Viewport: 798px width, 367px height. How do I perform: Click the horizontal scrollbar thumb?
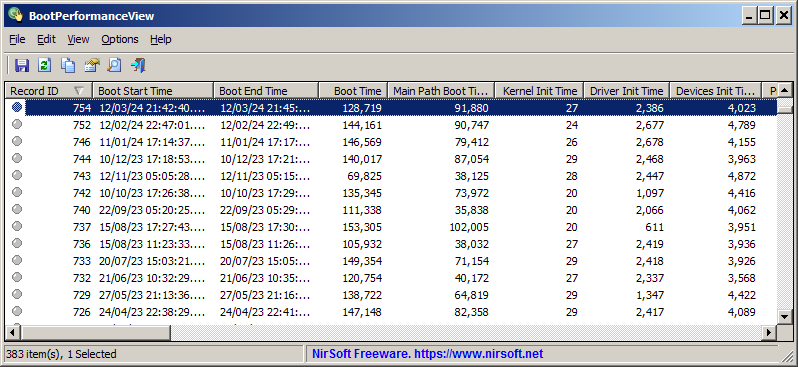96,333
